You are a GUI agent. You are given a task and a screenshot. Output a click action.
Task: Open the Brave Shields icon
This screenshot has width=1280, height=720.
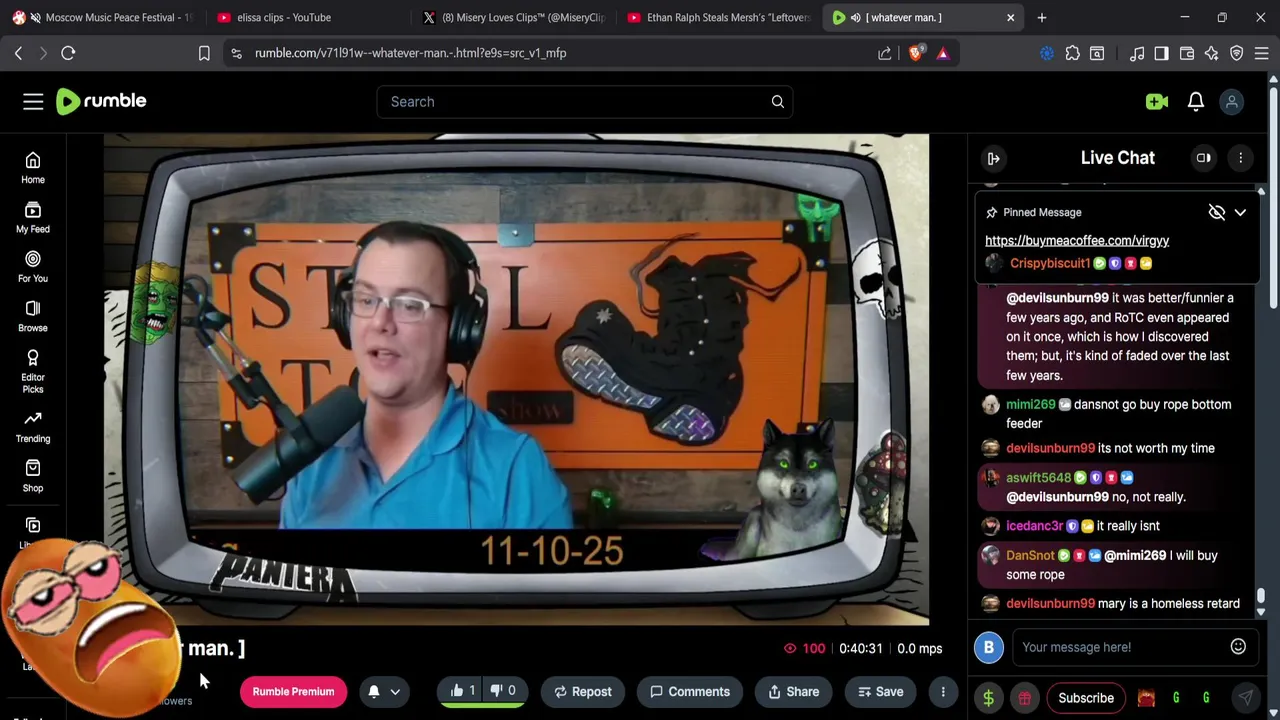click(x=916, y=53)
